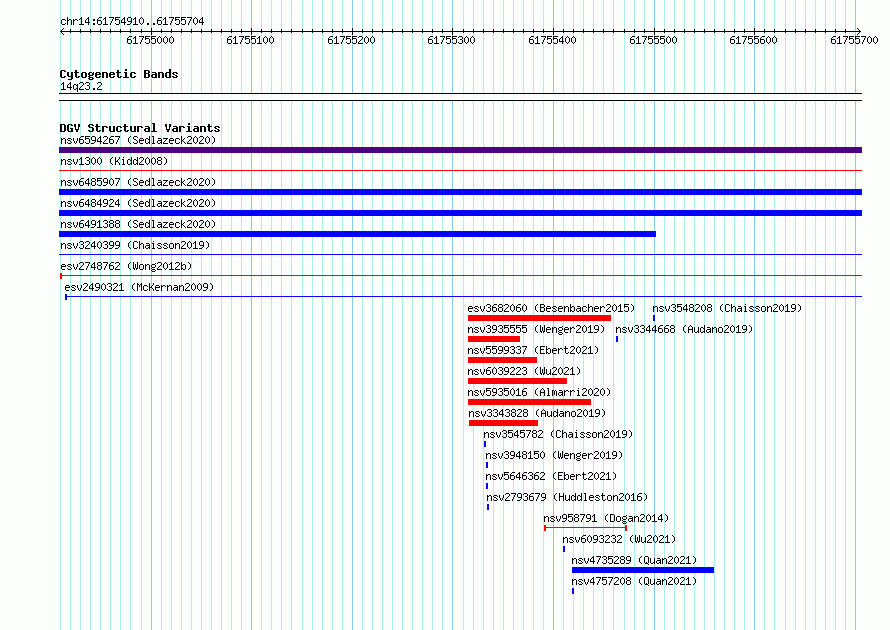The width and height of the screenshot is (890, 630).
Task: Click the red bar of nsv3935555
Action: click(494, 339)
